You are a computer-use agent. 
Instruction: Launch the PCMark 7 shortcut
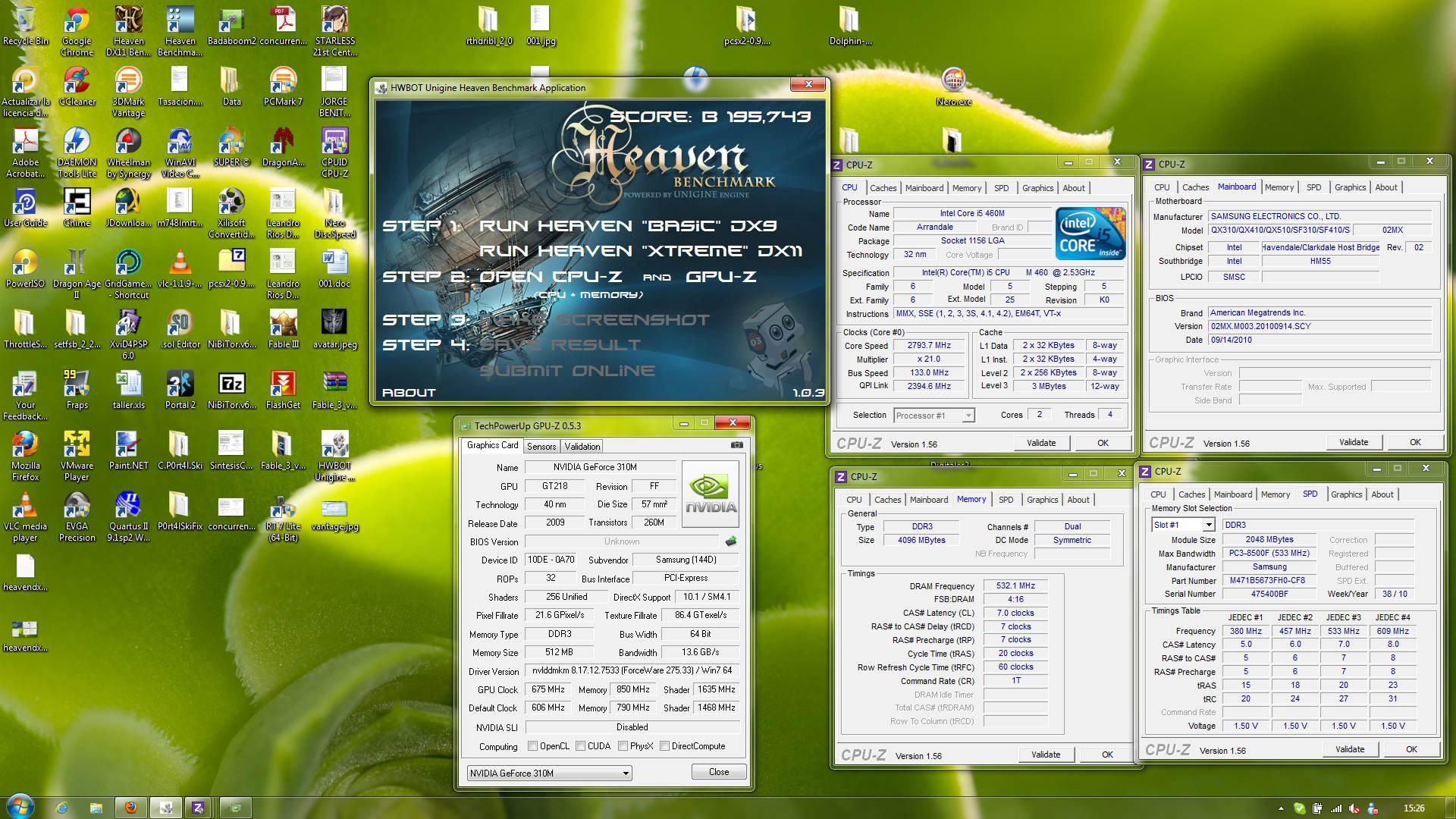point(283,86)
